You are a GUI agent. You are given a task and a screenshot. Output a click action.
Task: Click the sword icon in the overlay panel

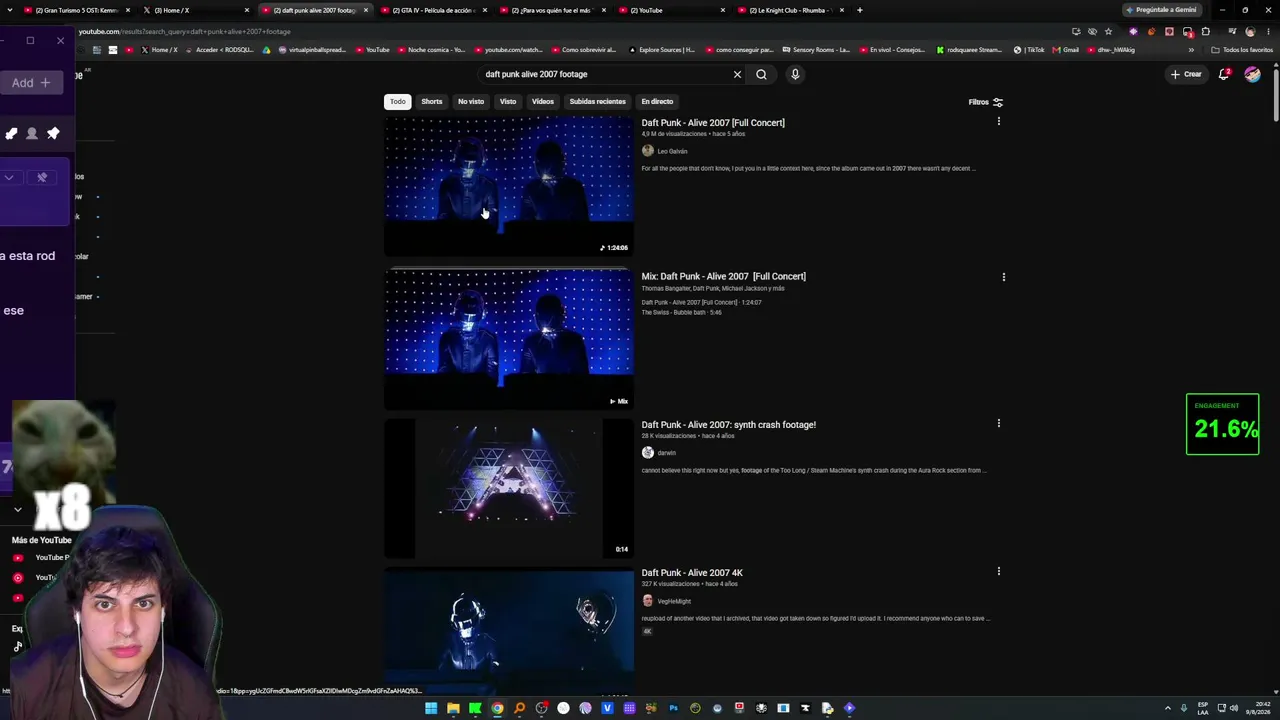tap(11, 133)
